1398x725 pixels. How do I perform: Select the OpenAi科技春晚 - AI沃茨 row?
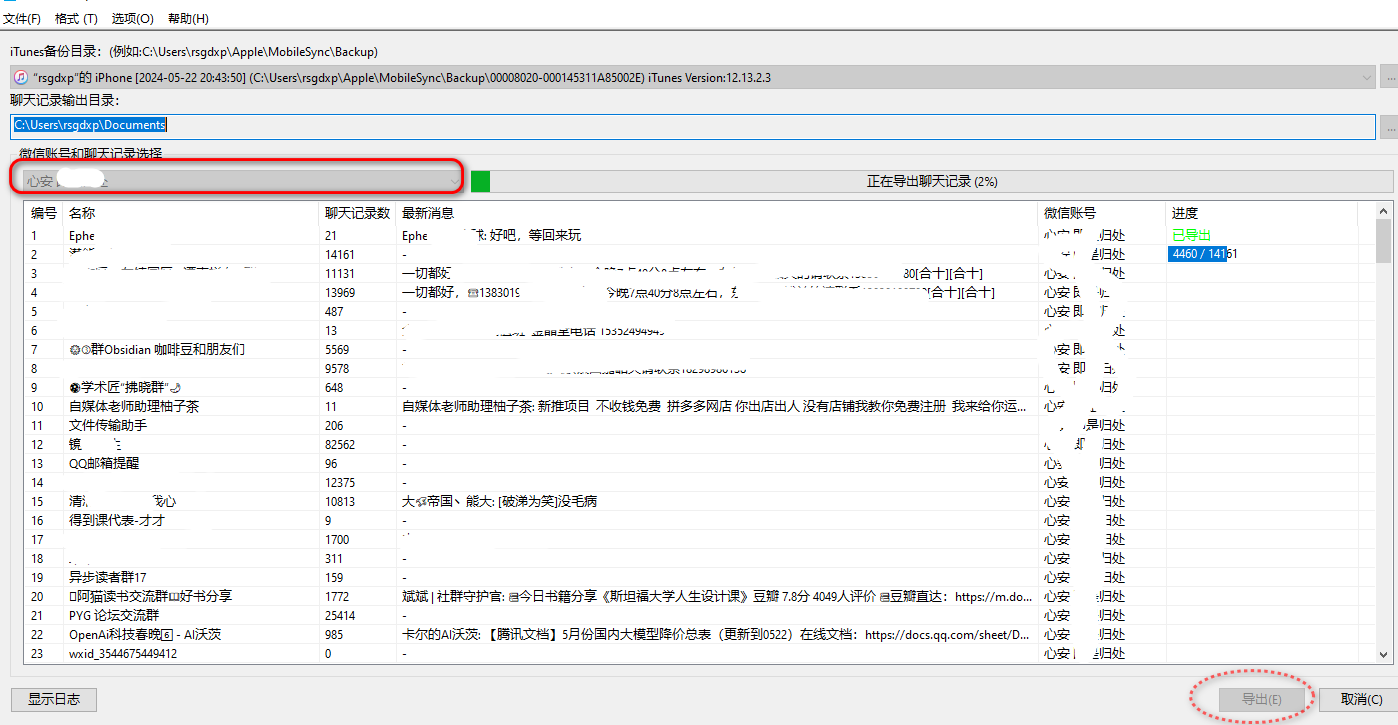pyautogui.click(x=700, y=634)
